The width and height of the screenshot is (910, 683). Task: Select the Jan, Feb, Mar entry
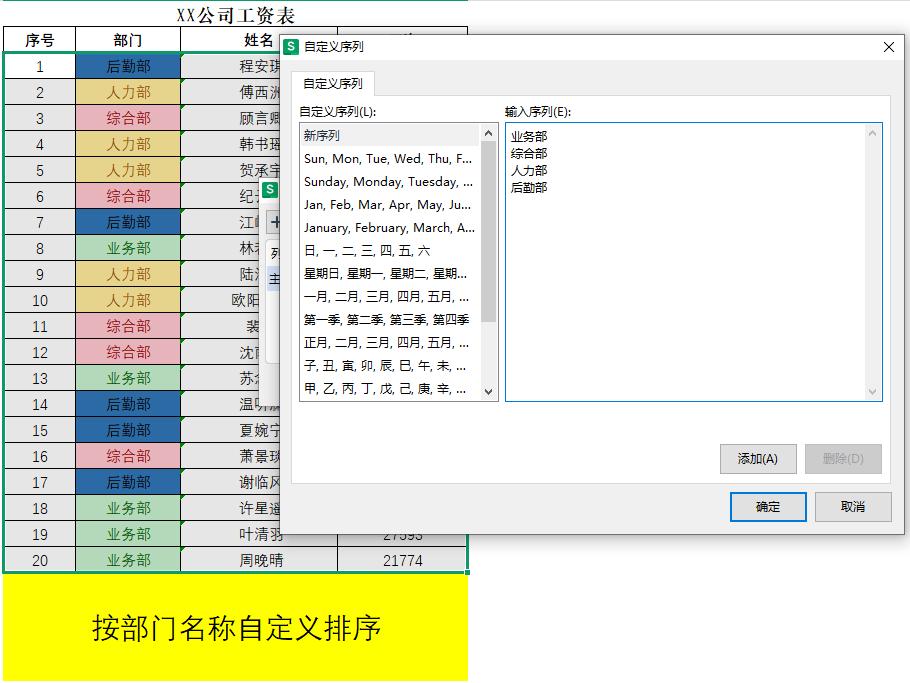[391, 204]
